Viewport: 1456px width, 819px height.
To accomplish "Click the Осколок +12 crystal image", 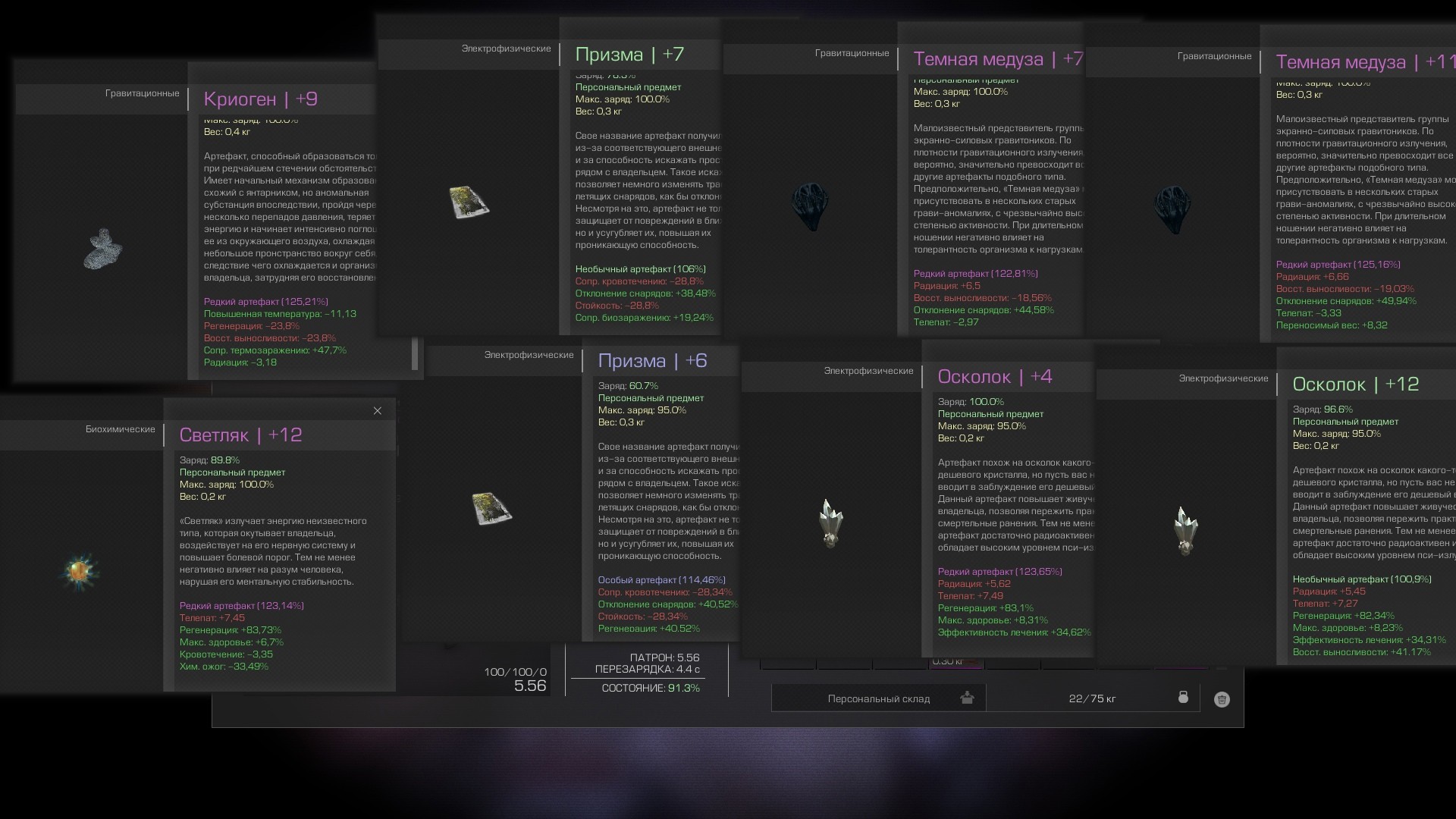I will click(1185, 530).
